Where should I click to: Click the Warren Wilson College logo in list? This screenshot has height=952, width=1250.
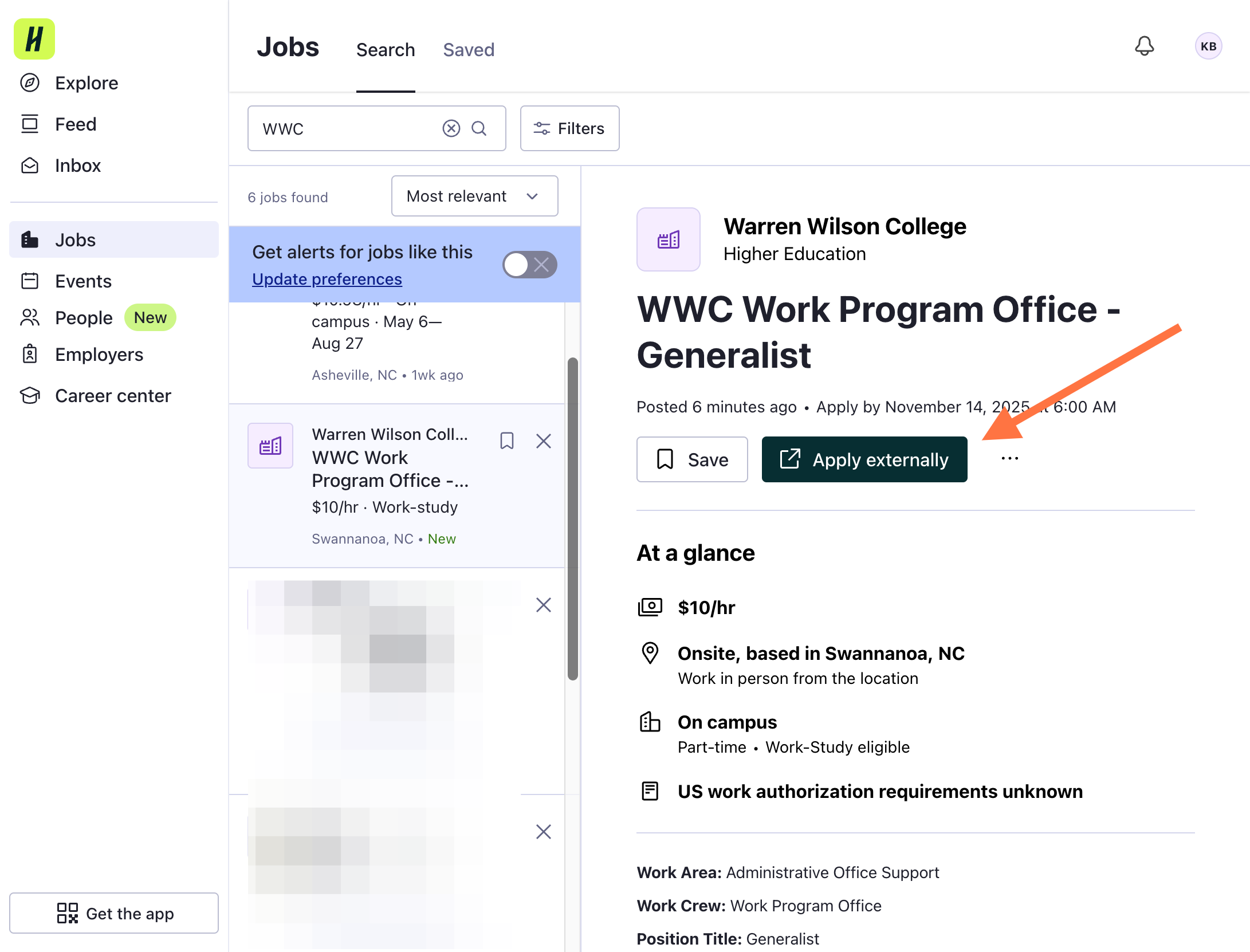click(x=270, y=446)
